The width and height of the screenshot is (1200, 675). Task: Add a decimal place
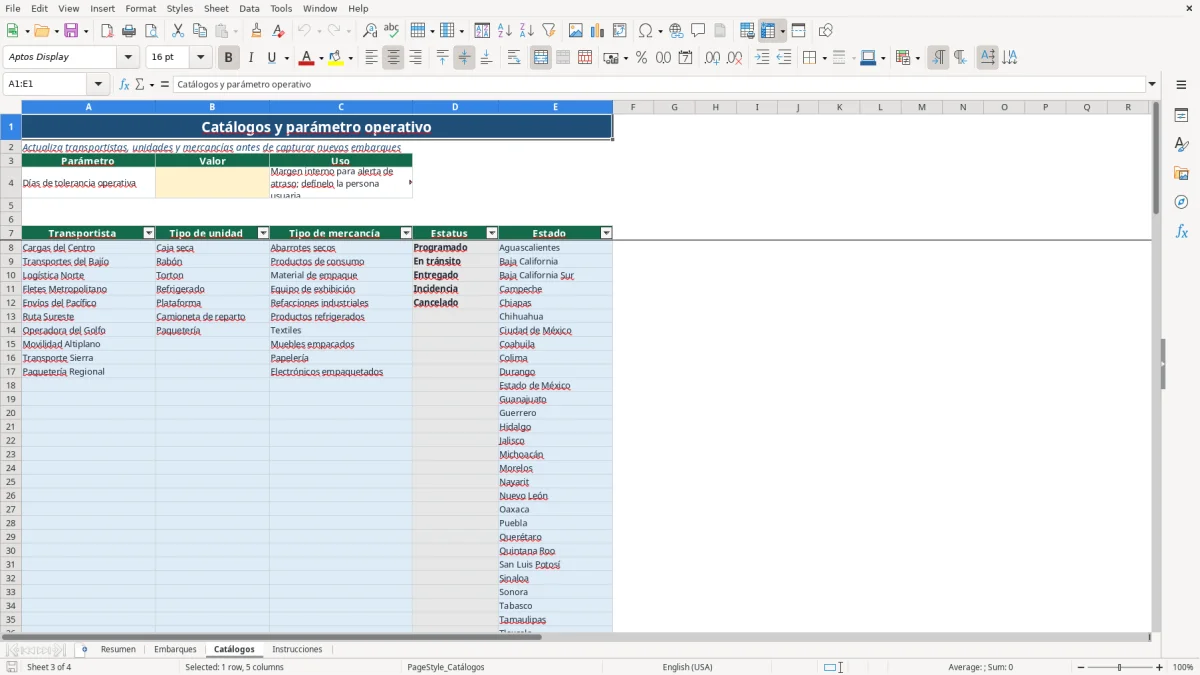[712, 58]
